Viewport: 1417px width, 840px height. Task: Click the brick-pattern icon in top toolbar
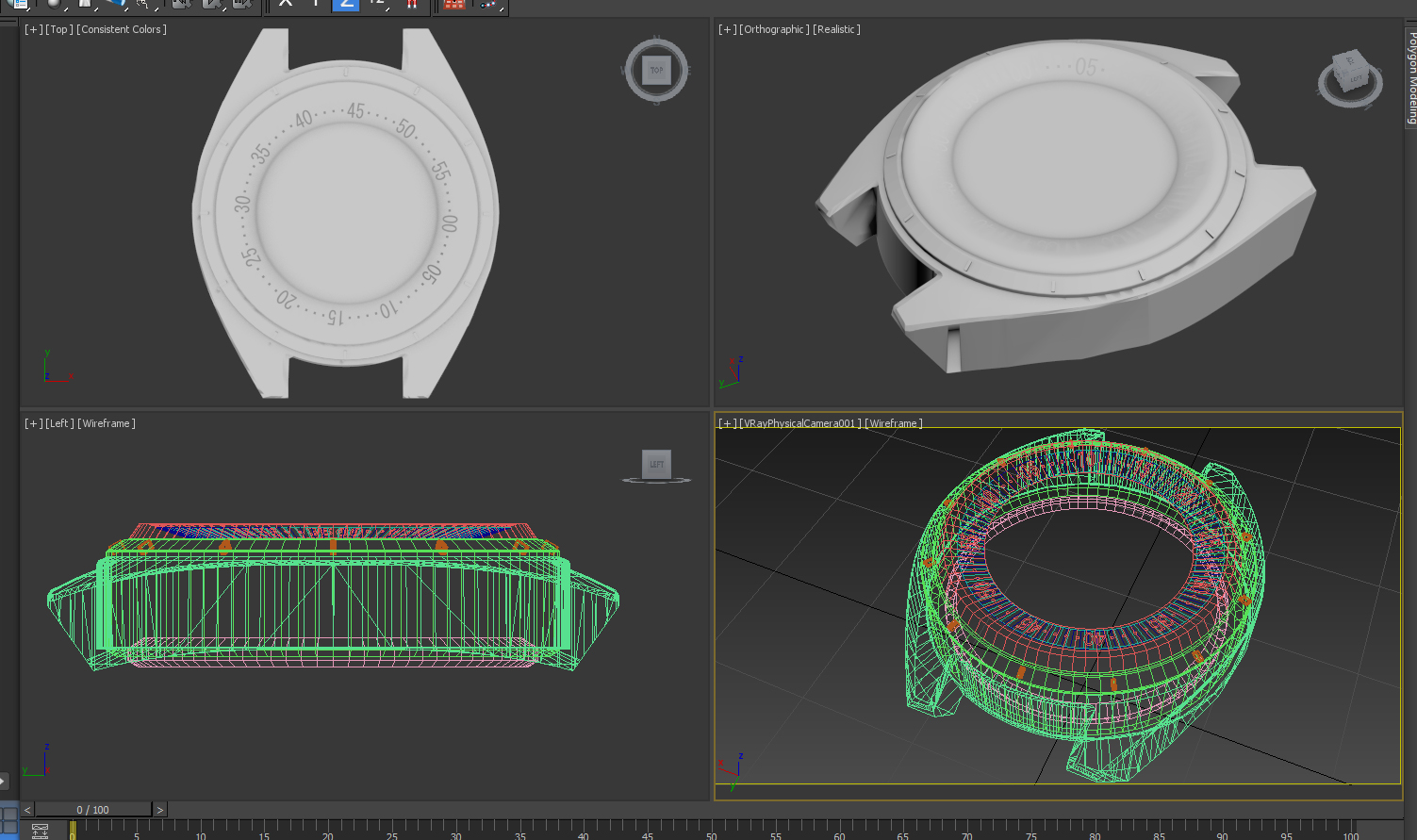pyautogui.click(x=454, y=5)
